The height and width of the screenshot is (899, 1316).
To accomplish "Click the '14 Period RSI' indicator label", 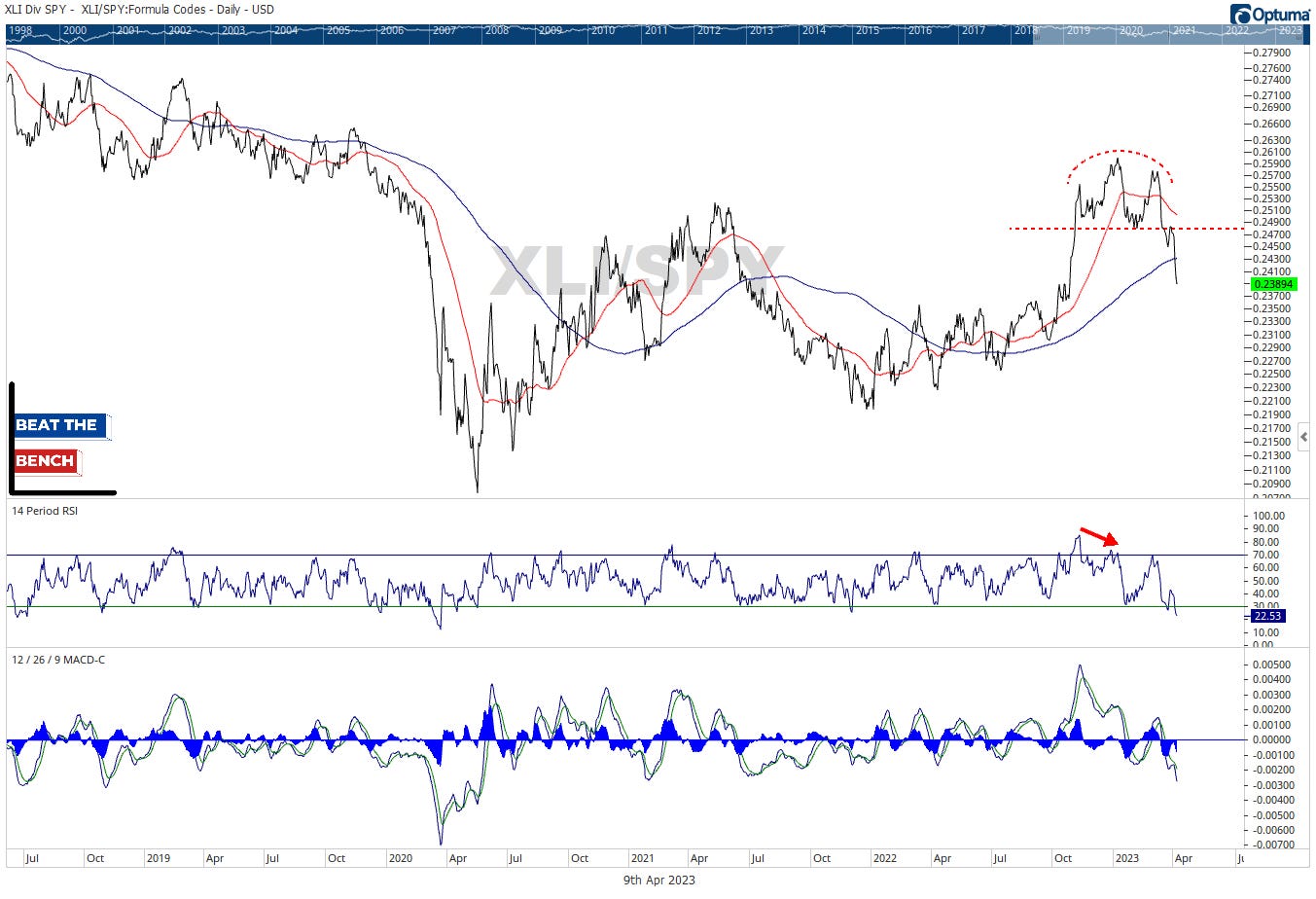I will (x=43, y=511).
